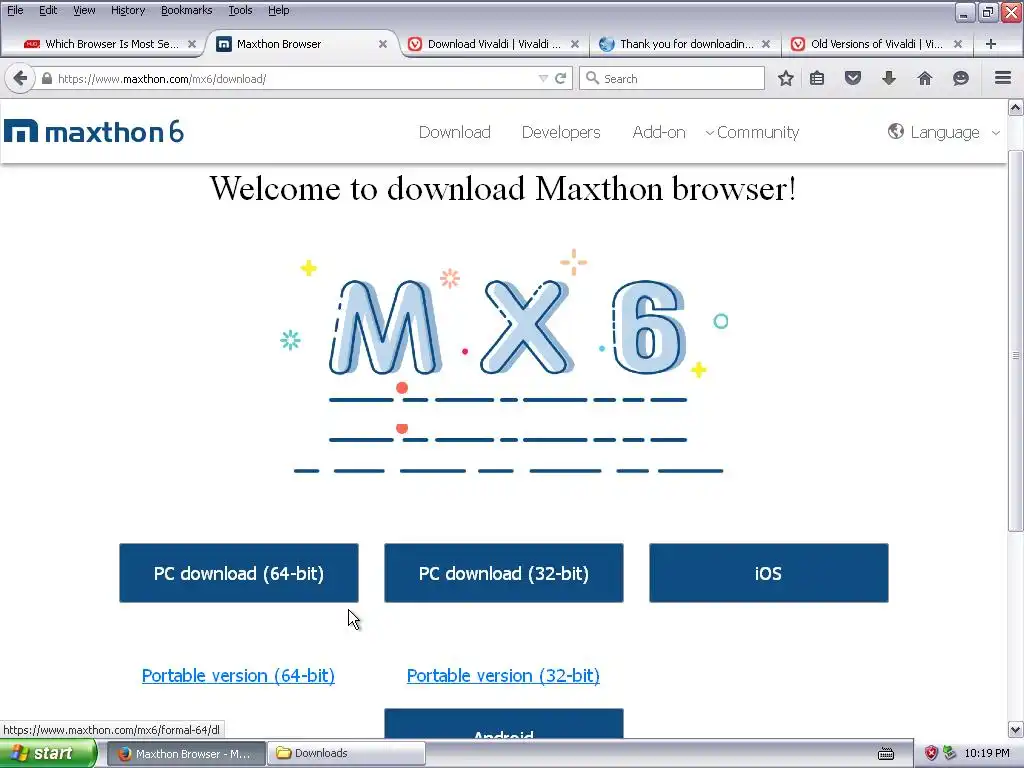Click the padlock site security icon
Screen dimensions: 1024x768
pyautogui.click(x=46, y=78)
